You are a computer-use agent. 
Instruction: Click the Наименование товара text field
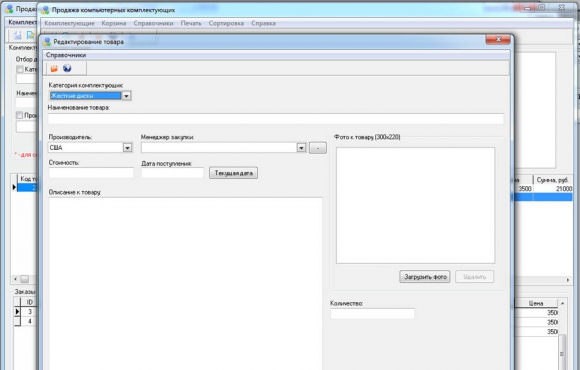(x=276, y=119)
